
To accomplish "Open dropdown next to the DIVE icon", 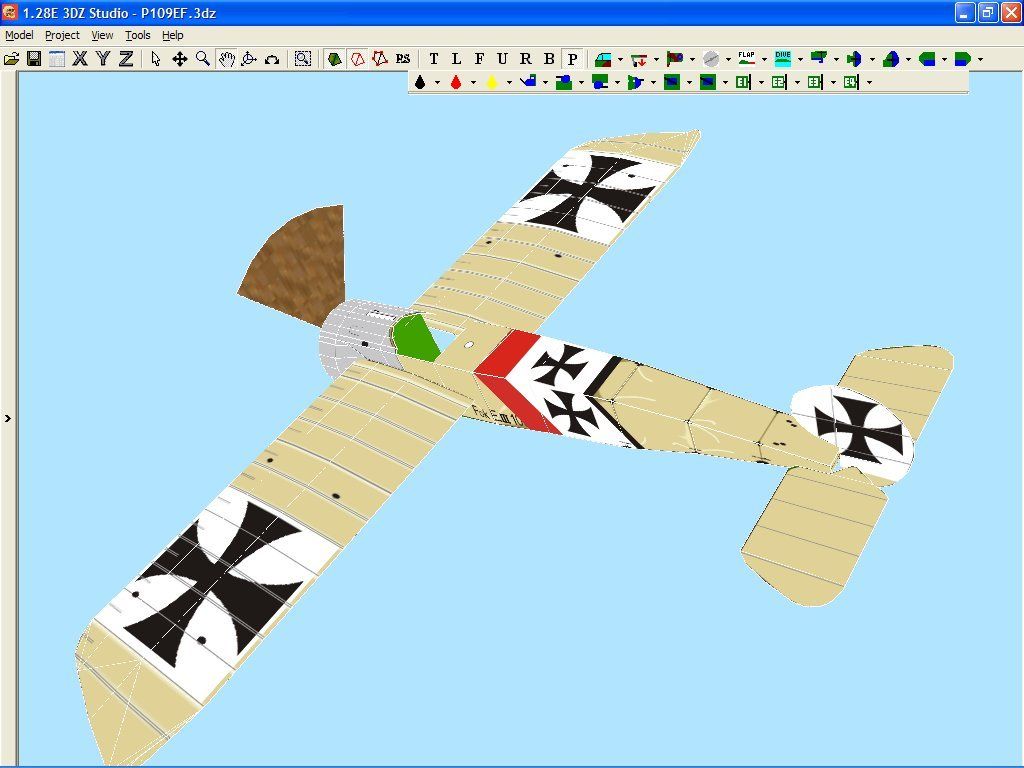I will (800, 60).
